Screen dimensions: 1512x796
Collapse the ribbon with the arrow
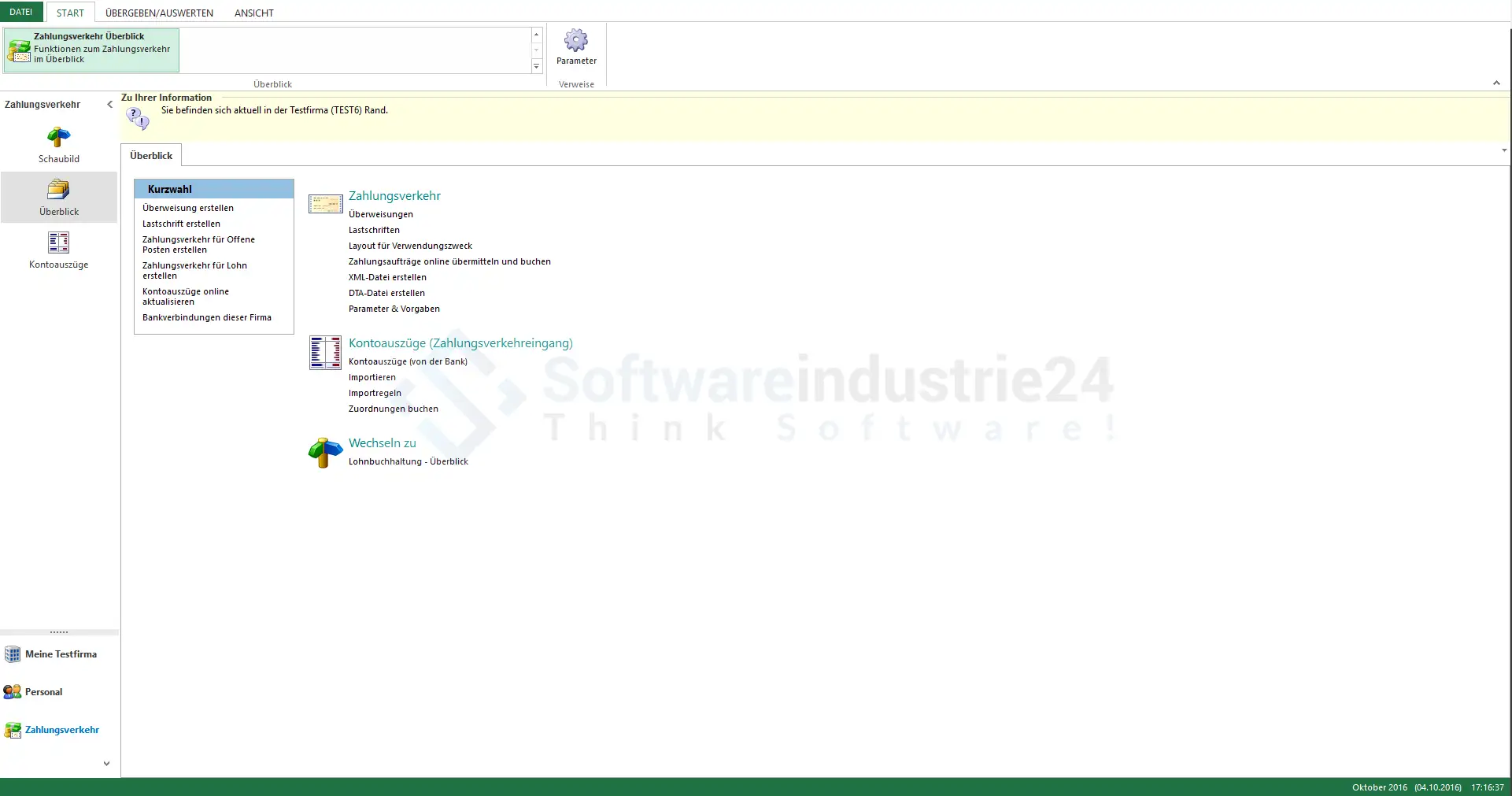(1496, 83)
